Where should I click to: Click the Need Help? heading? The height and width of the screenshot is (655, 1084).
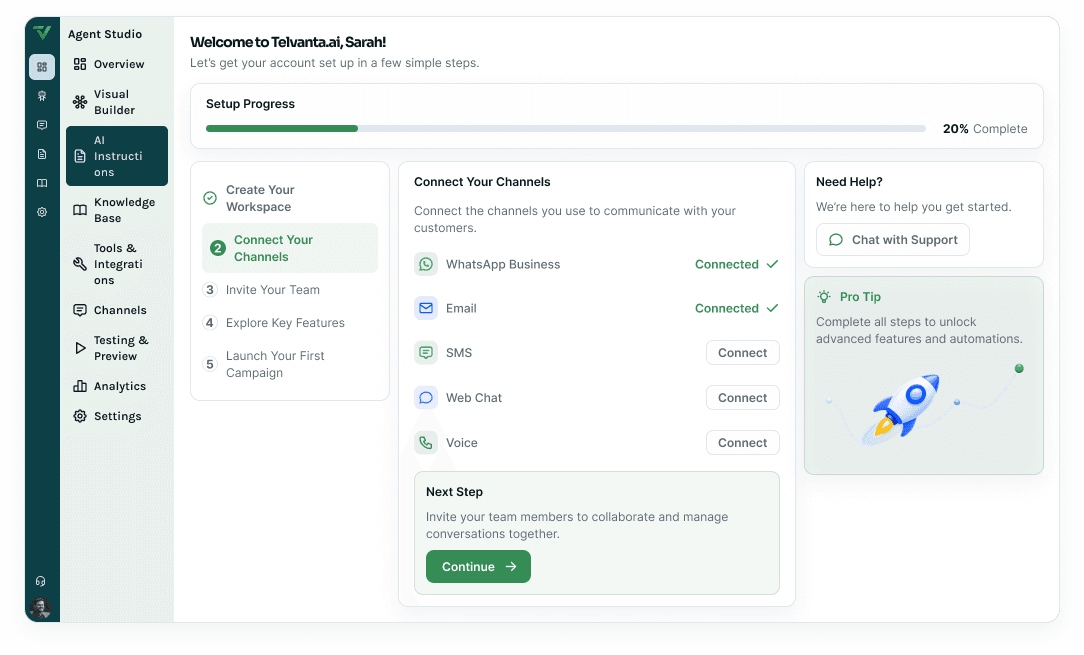pos(849,182)
